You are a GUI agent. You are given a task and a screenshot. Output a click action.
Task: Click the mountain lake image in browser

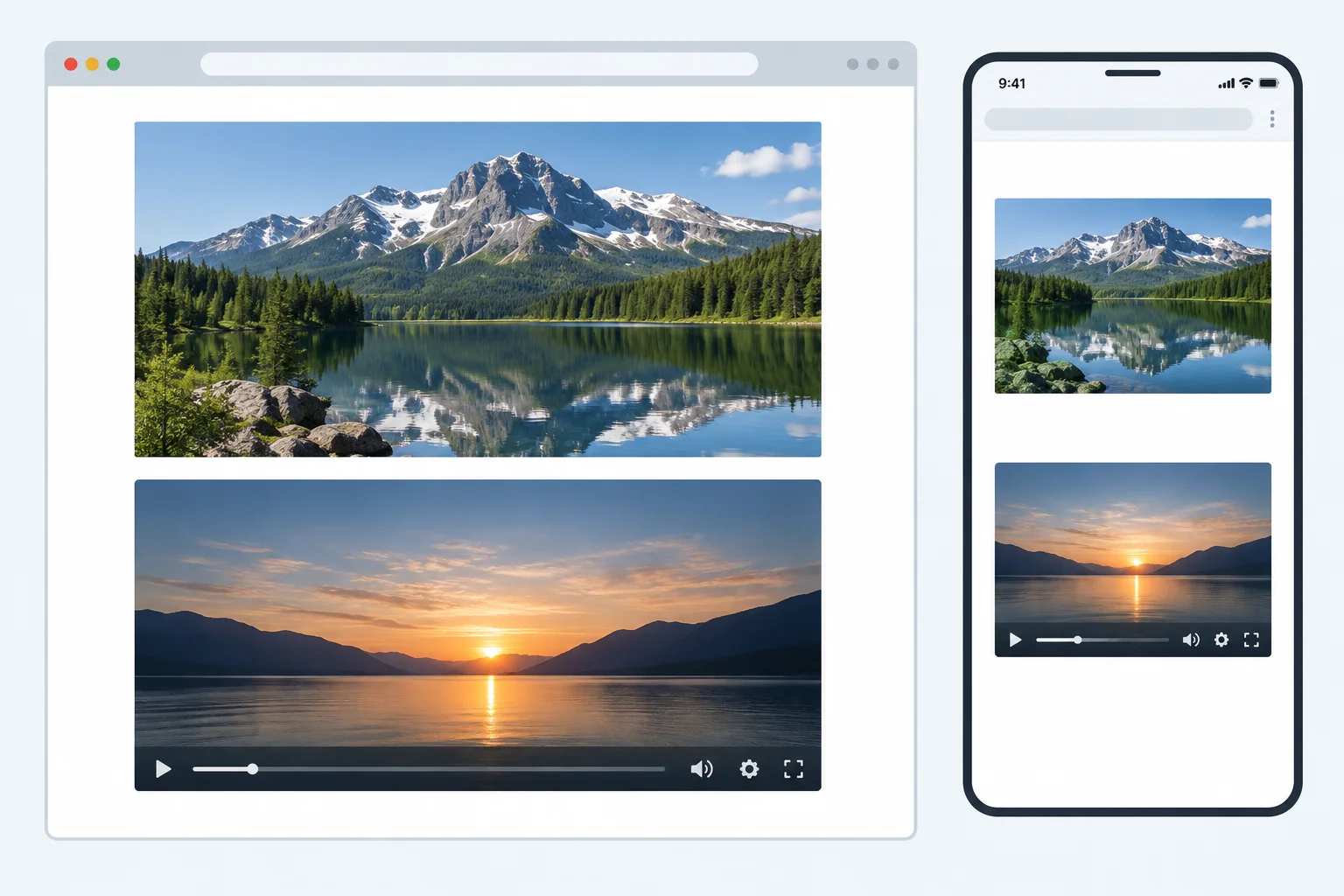pos(478,289)
